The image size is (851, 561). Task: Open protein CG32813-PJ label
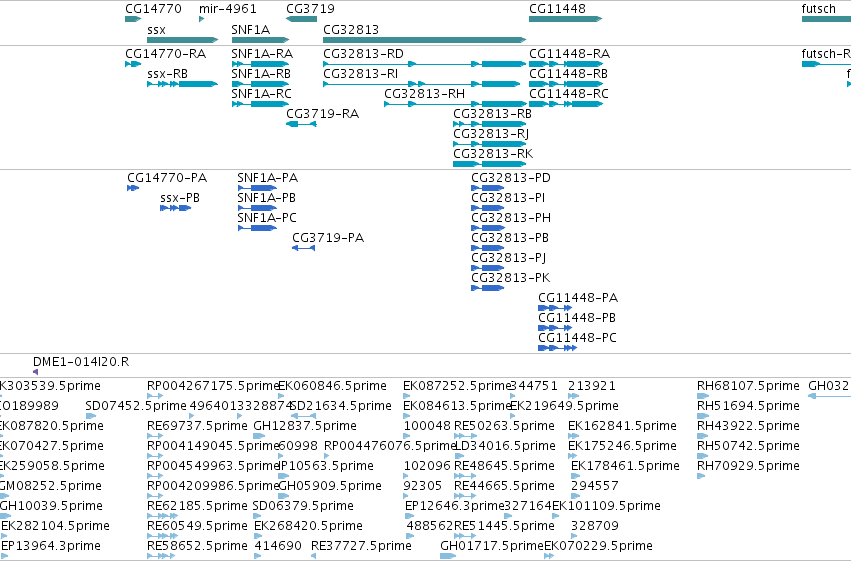coord(509,258)
